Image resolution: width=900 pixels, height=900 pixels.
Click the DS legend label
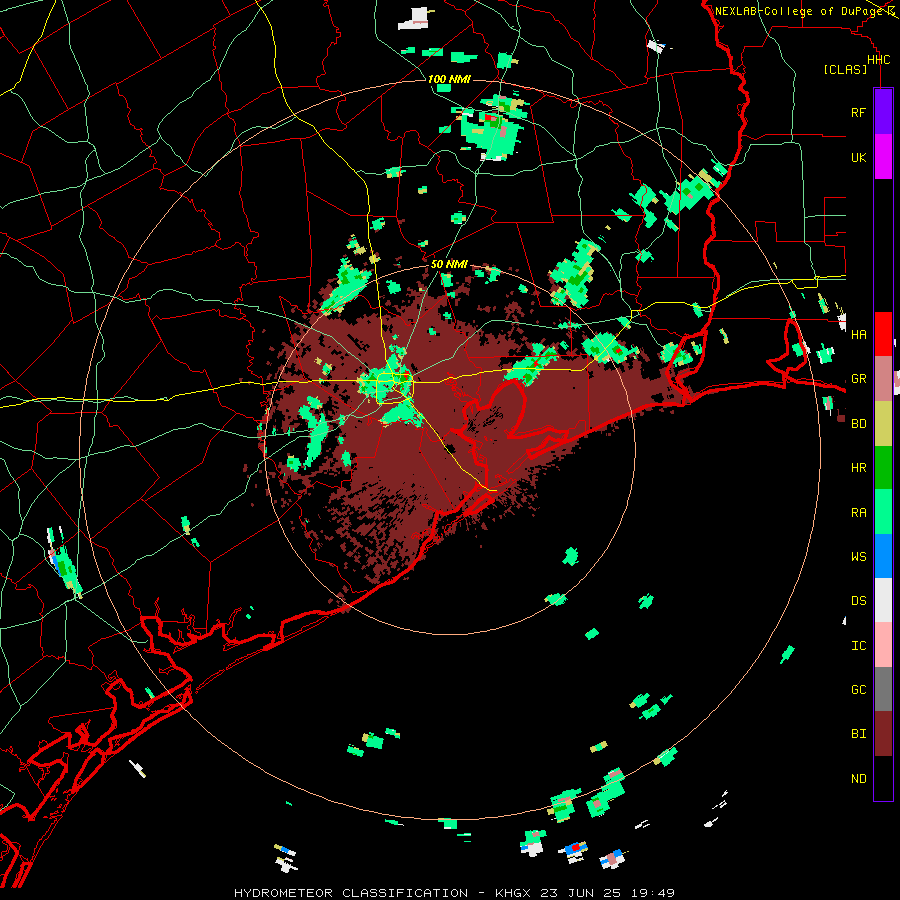858,601
